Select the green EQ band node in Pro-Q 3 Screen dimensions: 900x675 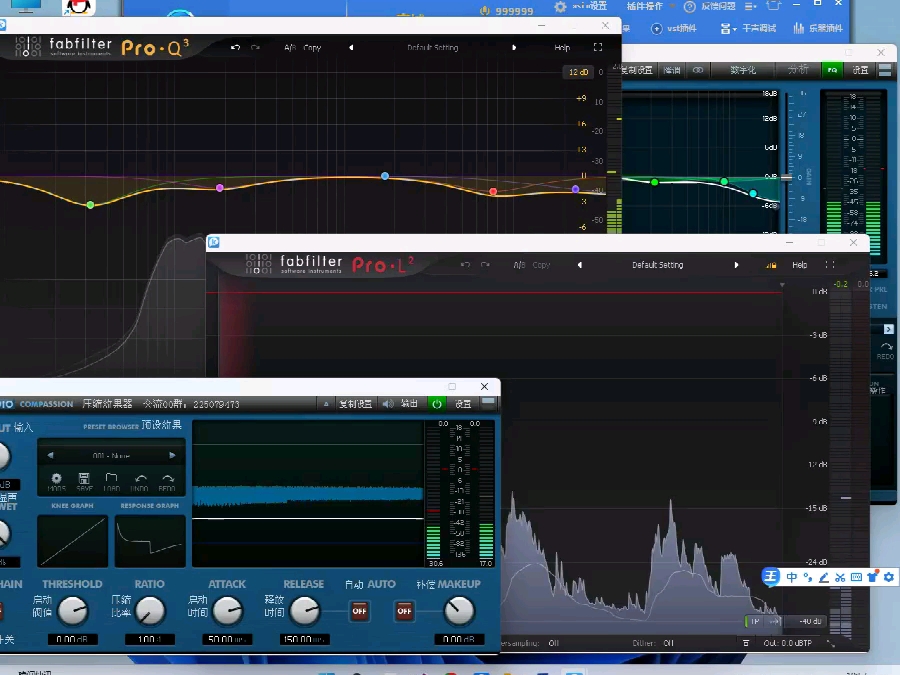pyautogui.click(x=90, y=205)
